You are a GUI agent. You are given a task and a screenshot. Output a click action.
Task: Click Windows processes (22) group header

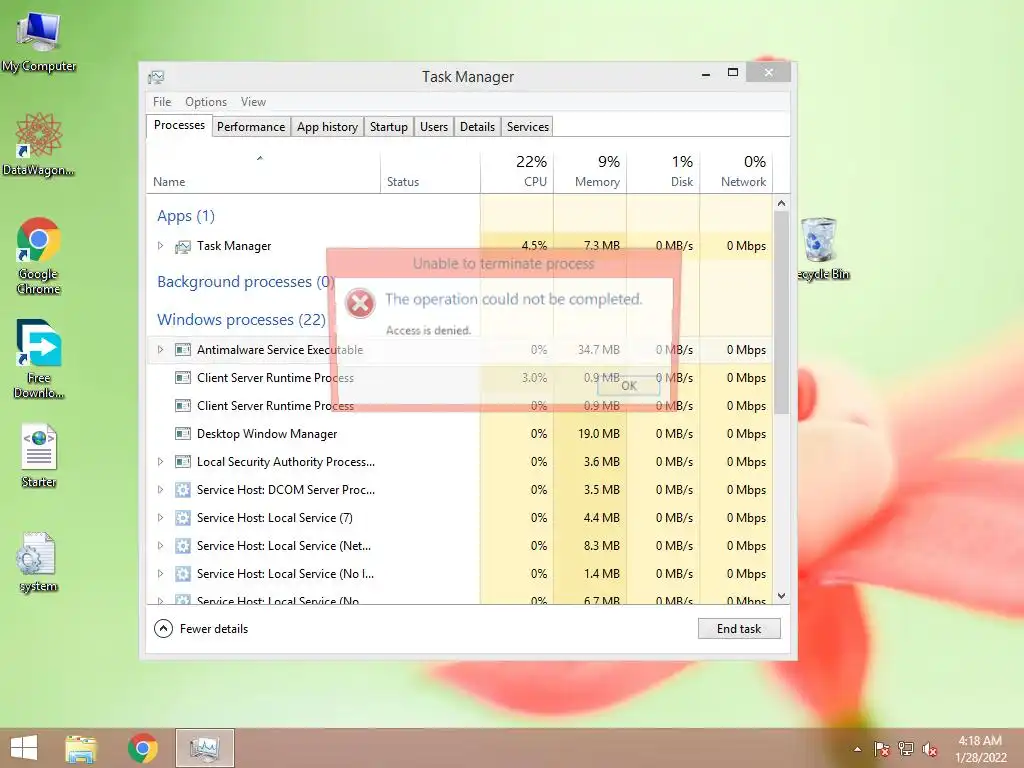pos(241,319)
